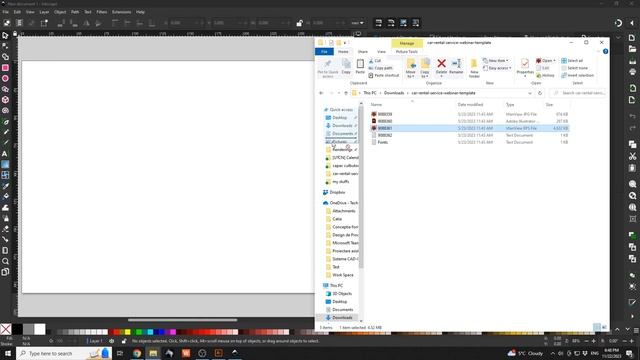Select the Zoom magnifier tool in toolbox
640x360 pixels.
click(x=5, y=261)
